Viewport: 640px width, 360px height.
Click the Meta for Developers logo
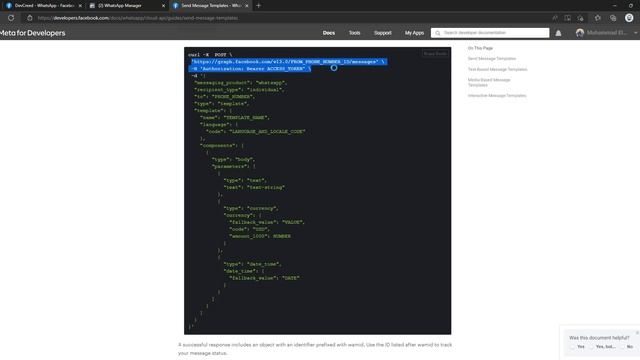pos(33,33)
